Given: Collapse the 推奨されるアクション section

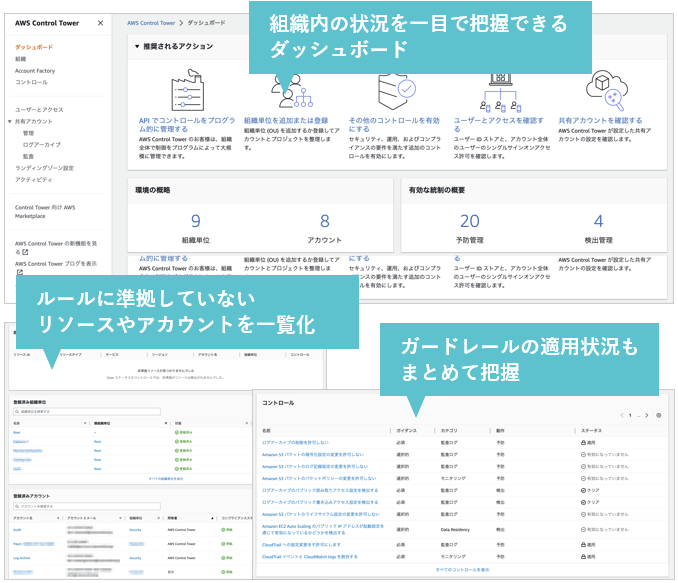Looking at the screenshot, I should click(x=137, y=46).
